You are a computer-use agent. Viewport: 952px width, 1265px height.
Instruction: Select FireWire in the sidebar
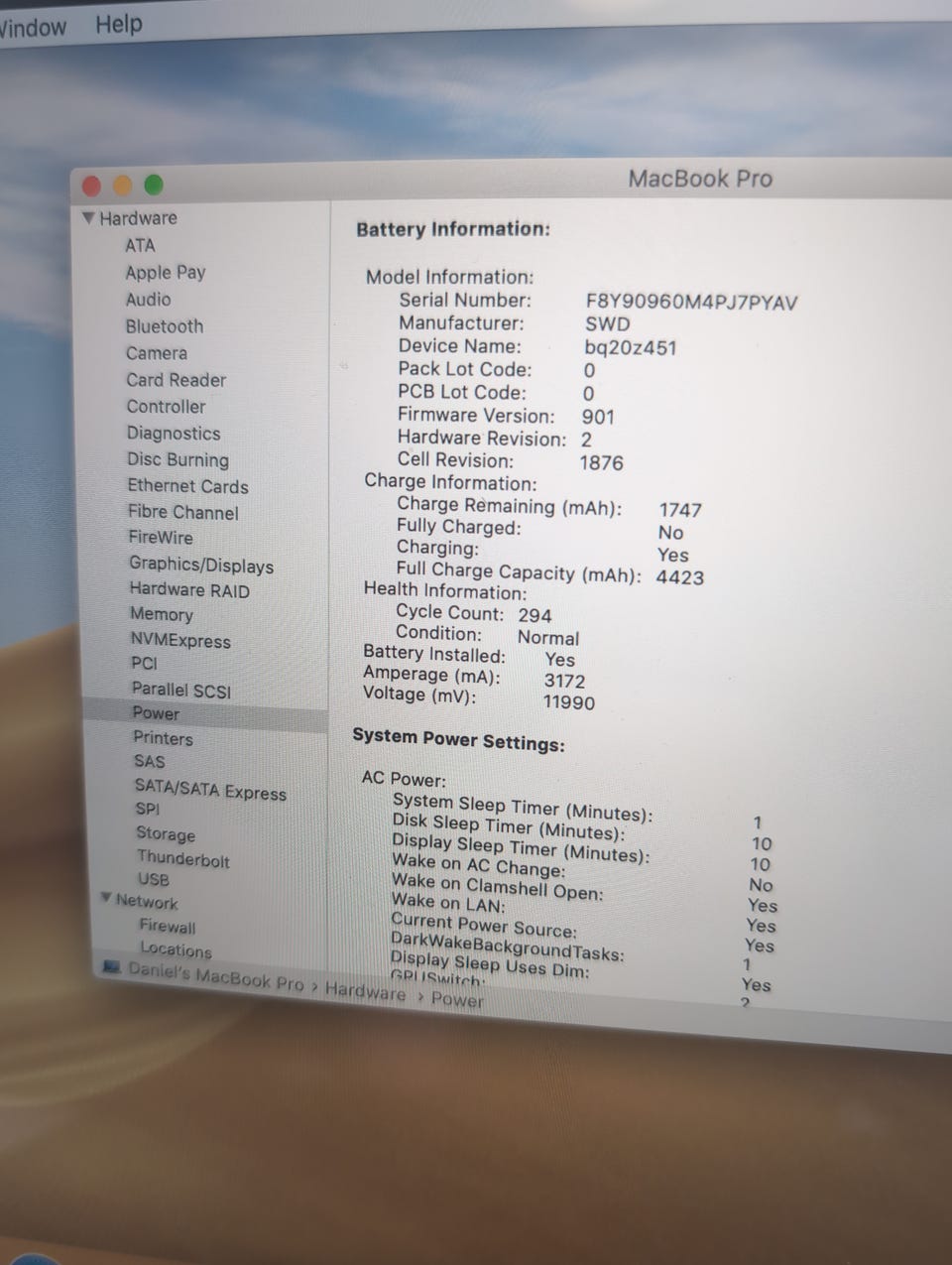[160, 537]
